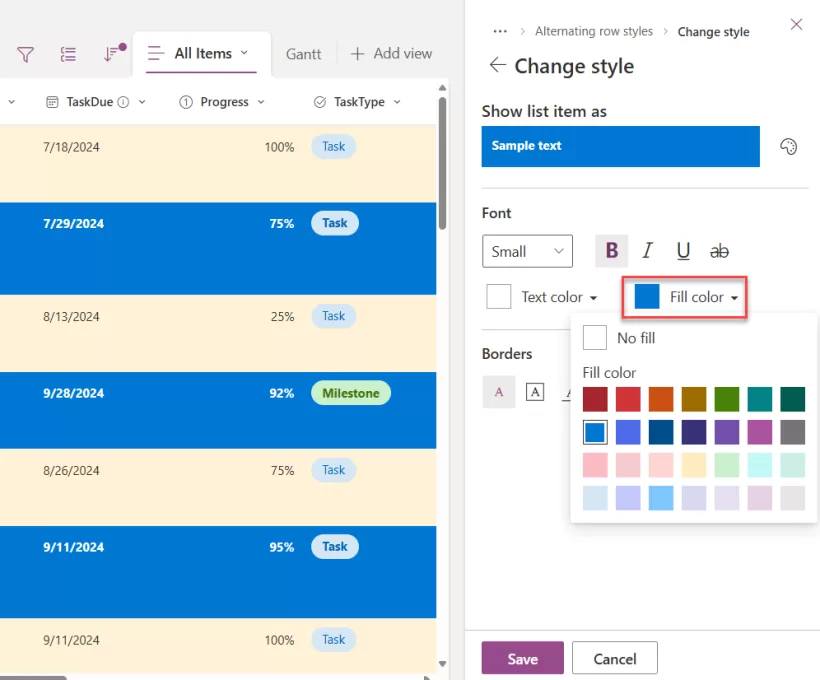Click the group-by icon next to filter

pyautogui.click(x=68, y=54)
